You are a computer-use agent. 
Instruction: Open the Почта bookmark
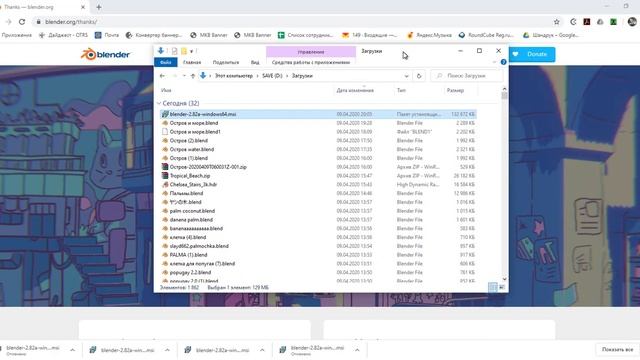pos(107,35)
